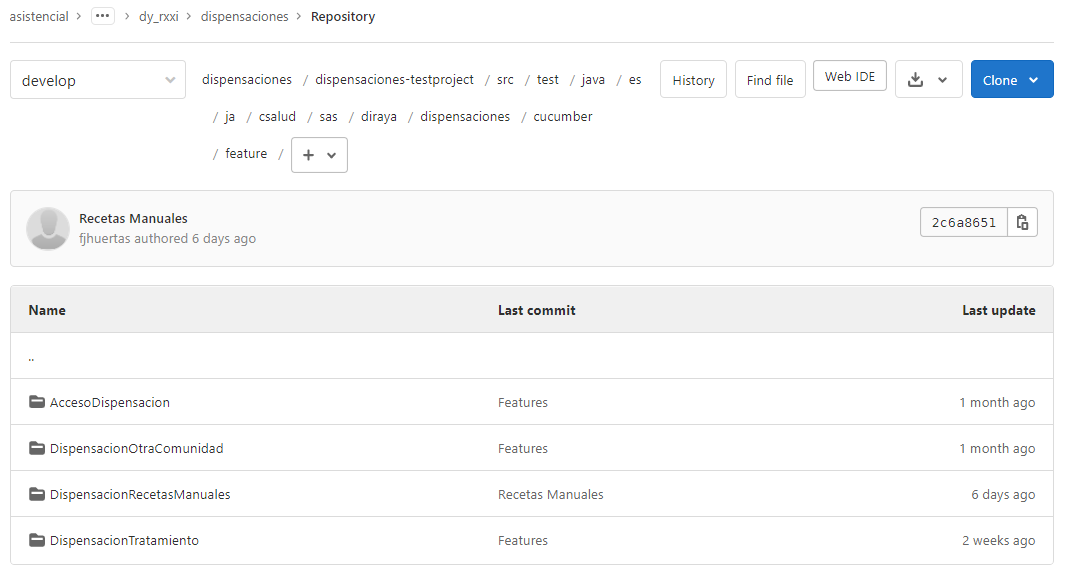This screenshot has width=1071, height=585.
Task: Open commit 2c6a8651 hash label
Action: click(964, 222)
